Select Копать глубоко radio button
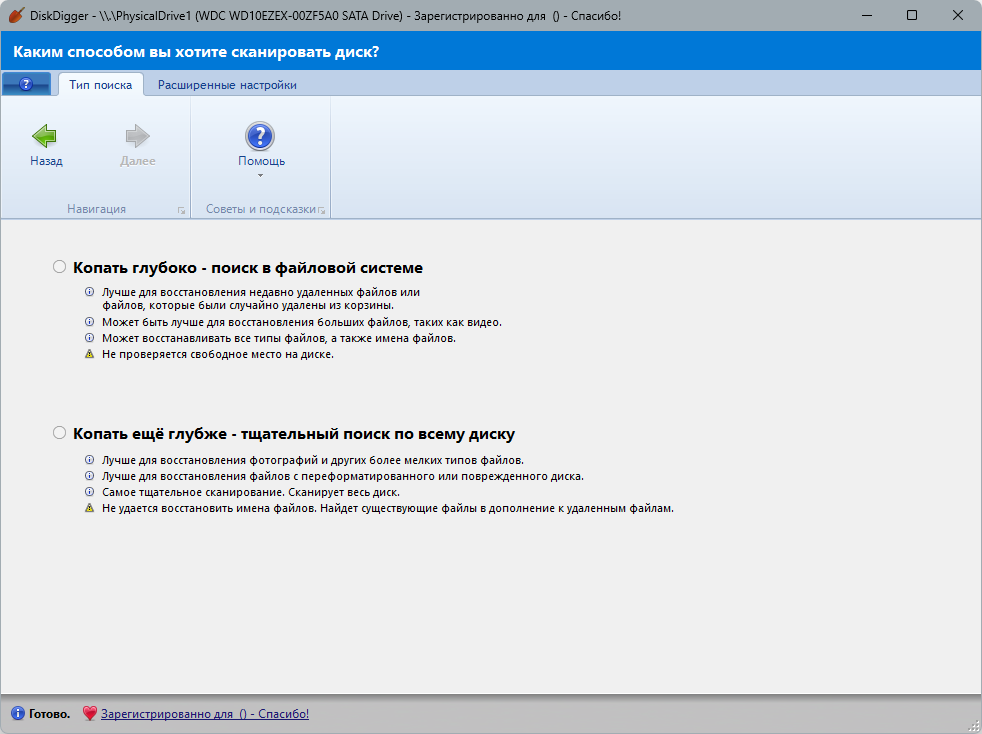Image resolution: width=982 pixels, height=734 pixels. tap(59, 267)
